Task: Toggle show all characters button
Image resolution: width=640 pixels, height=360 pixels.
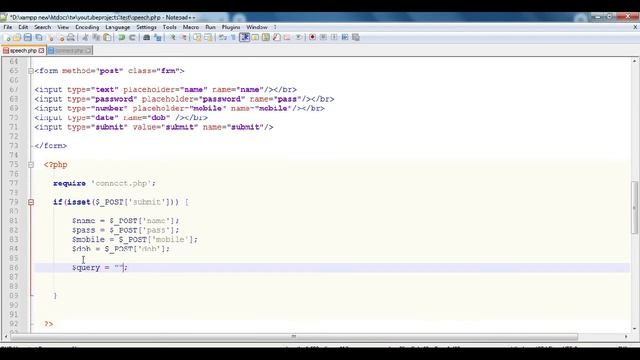Action: pyautogui.click(x=233, y=38)
